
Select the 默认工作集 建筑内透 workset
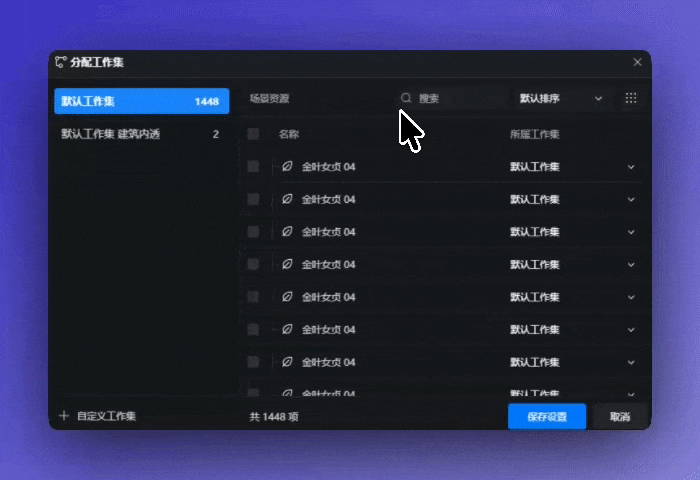pos(142,134)
